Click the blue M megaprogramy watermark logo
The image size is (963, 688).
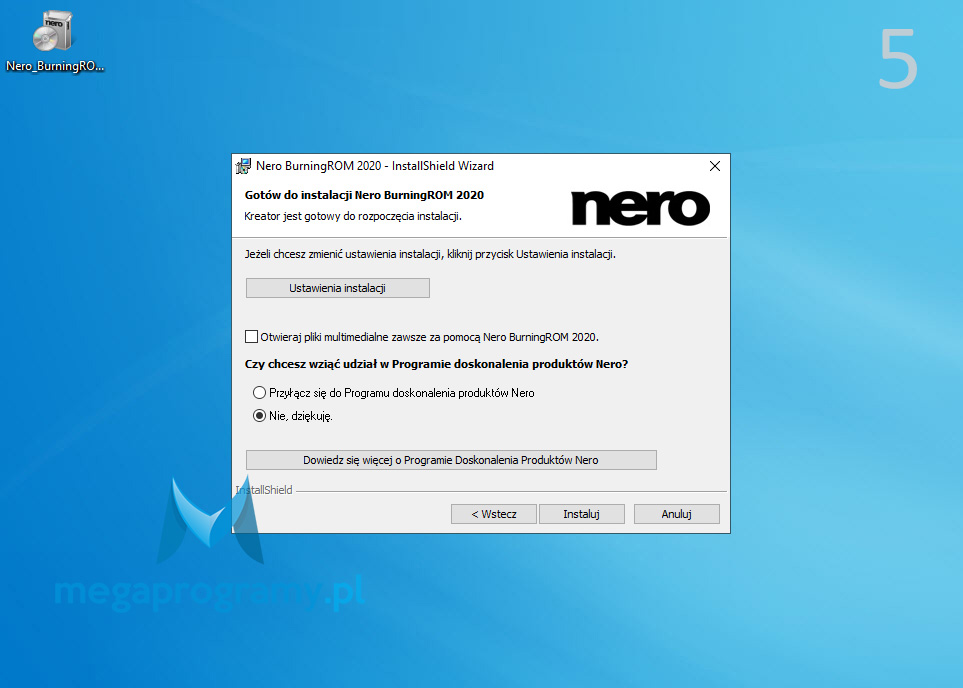(x=210, y=520)
